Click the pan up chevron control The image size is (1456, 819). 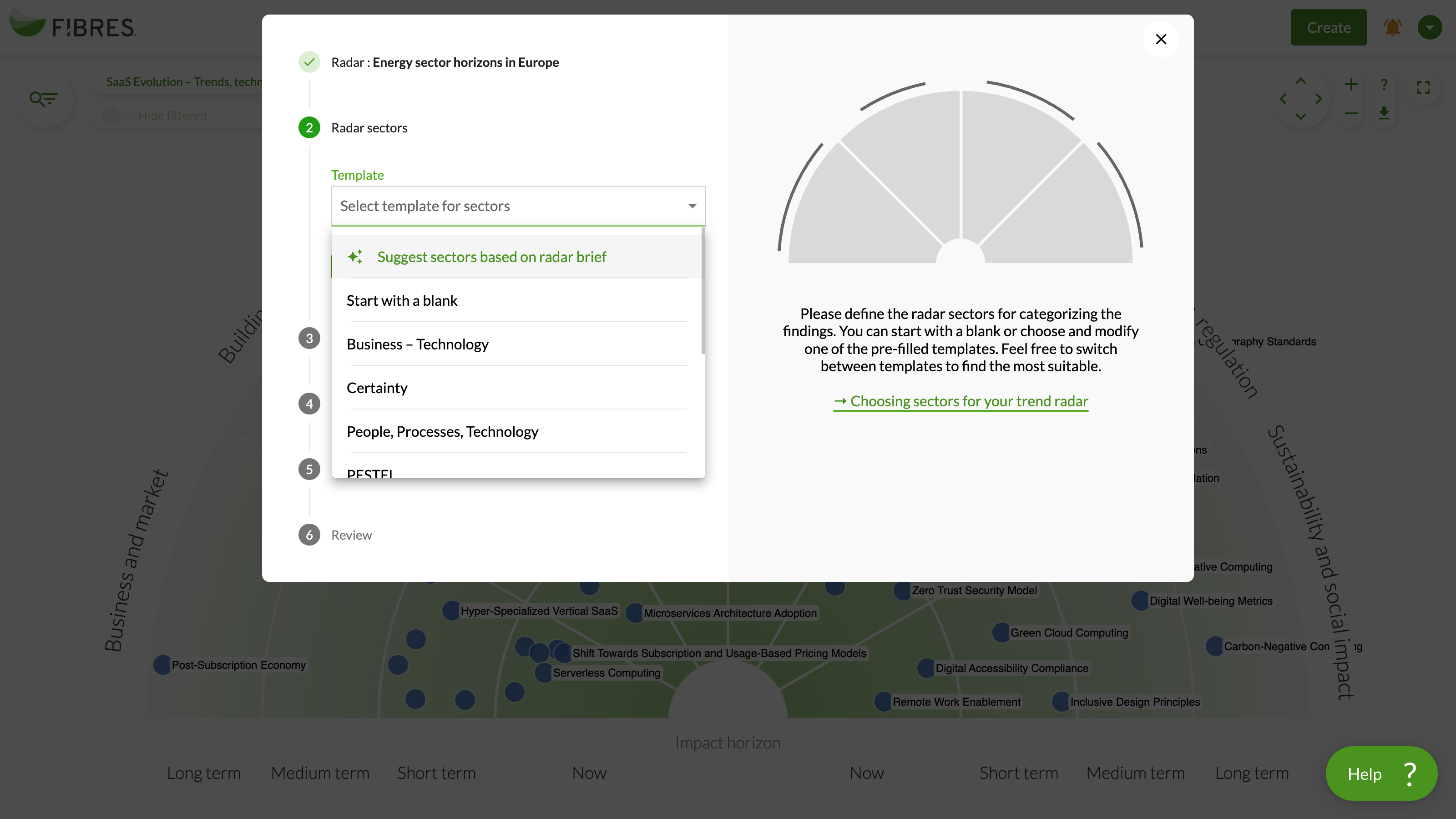pyautogui.click(x=1300, y=81)
